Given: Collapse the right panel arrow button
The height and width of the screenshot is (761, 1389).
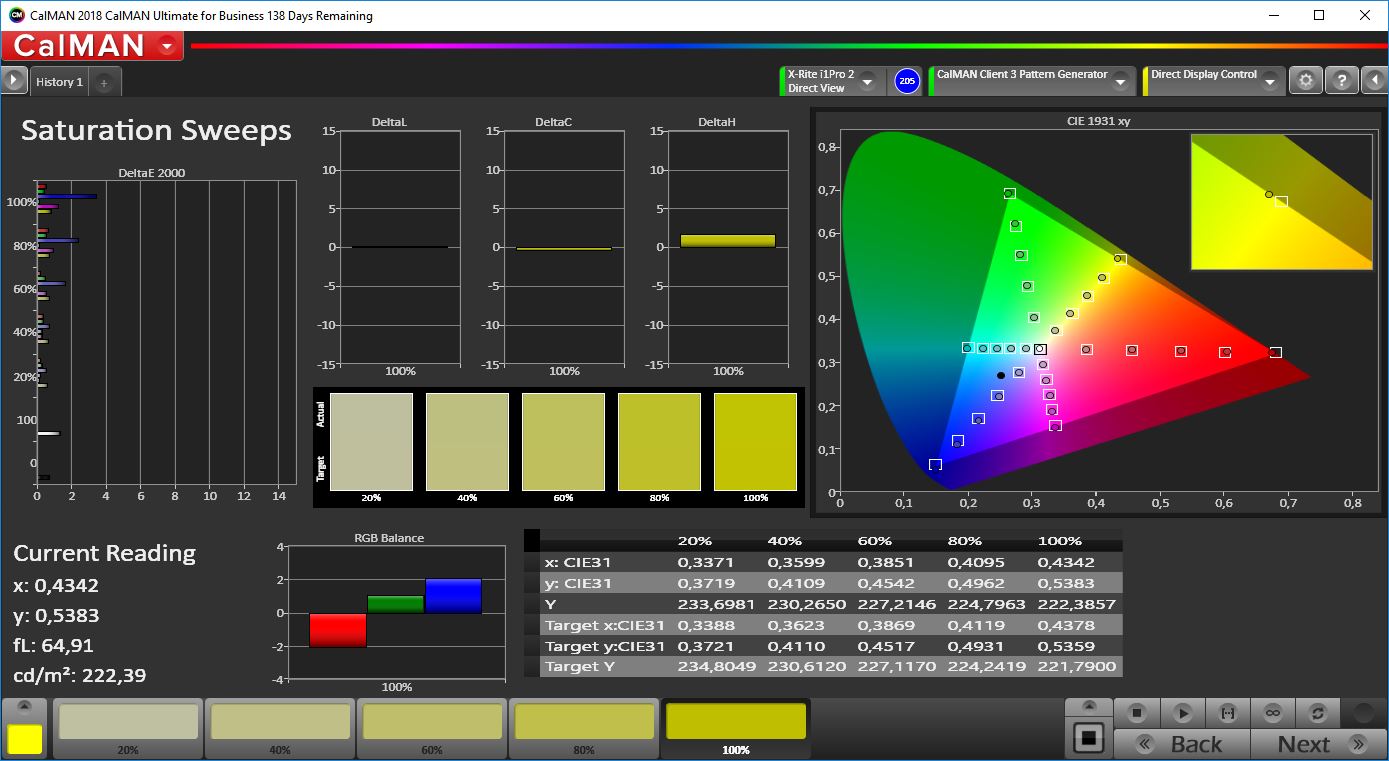Looking at the screenshot, I should 1375,81.
